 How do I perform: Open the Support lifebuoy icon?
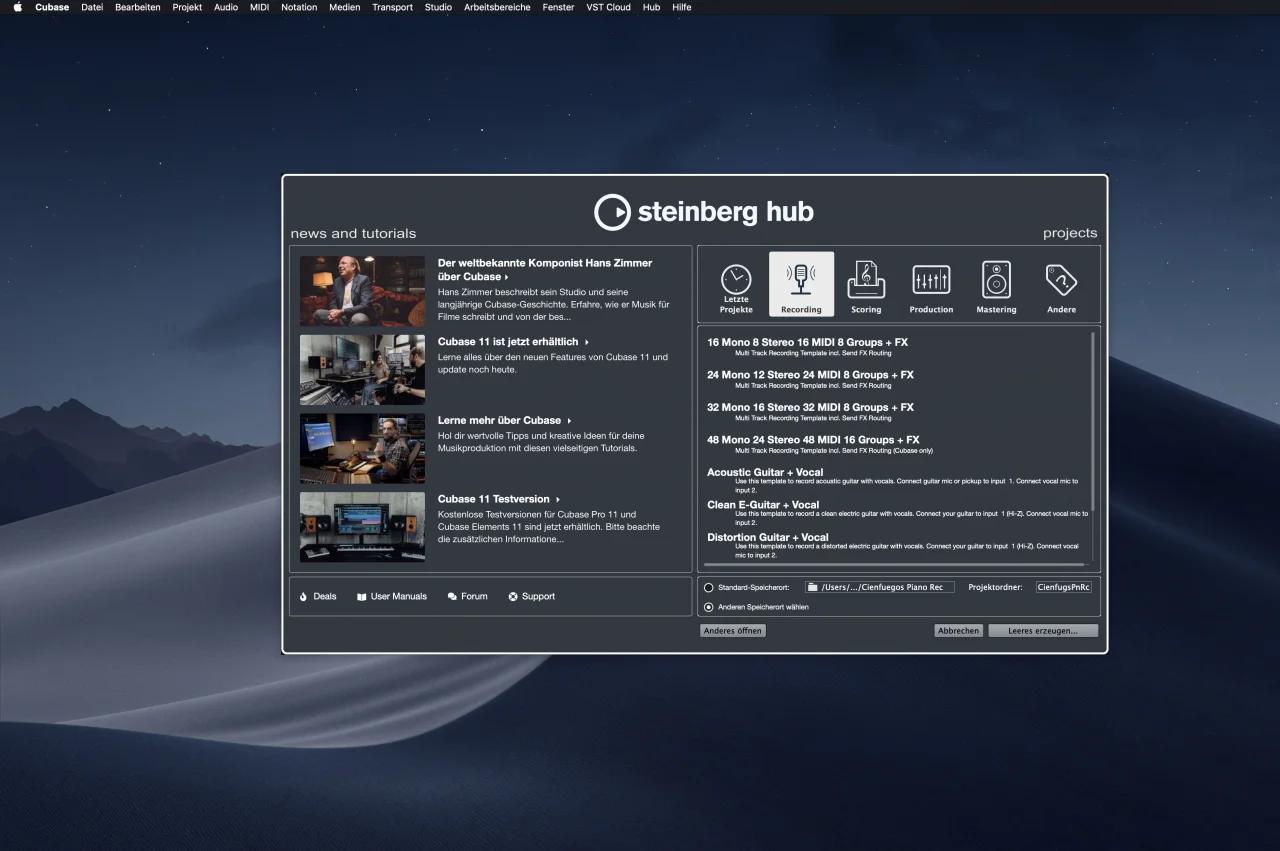[x=513, y=597]
